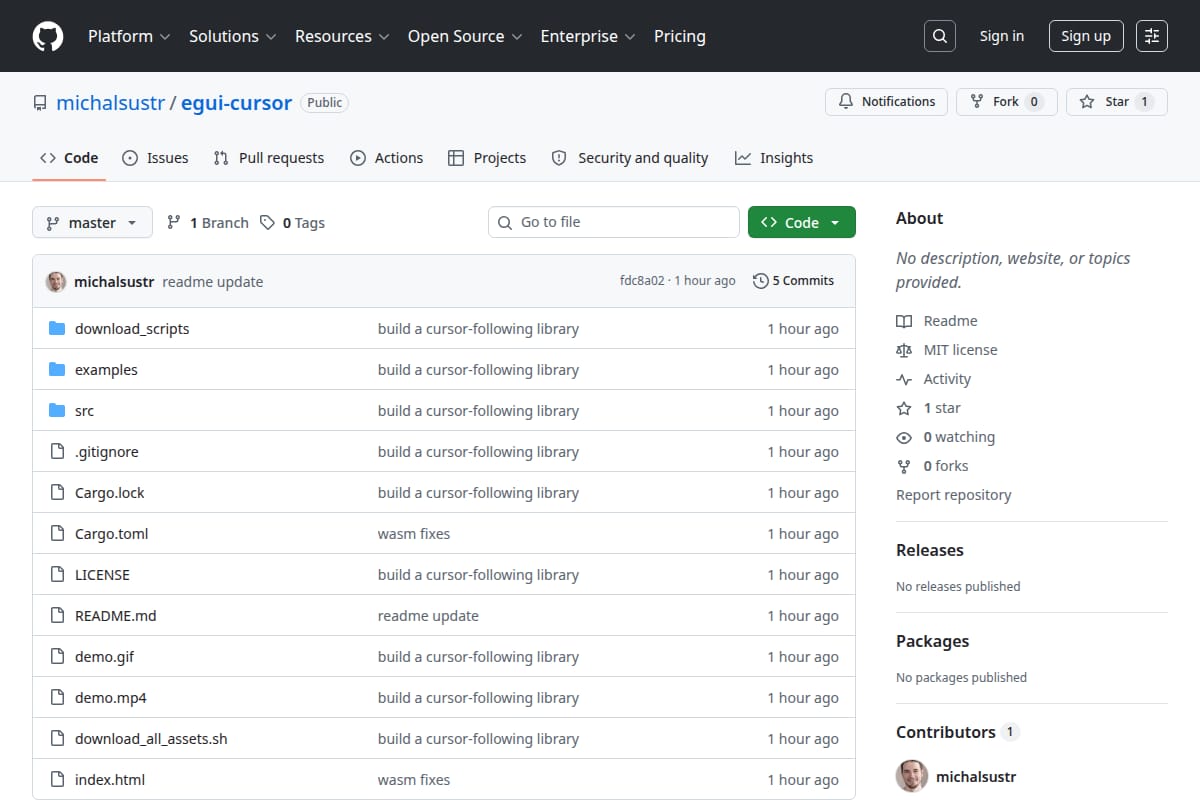Open the Releases section heading
The height and width of the screenshot is (800, 1200).
[x=930, y=550]
